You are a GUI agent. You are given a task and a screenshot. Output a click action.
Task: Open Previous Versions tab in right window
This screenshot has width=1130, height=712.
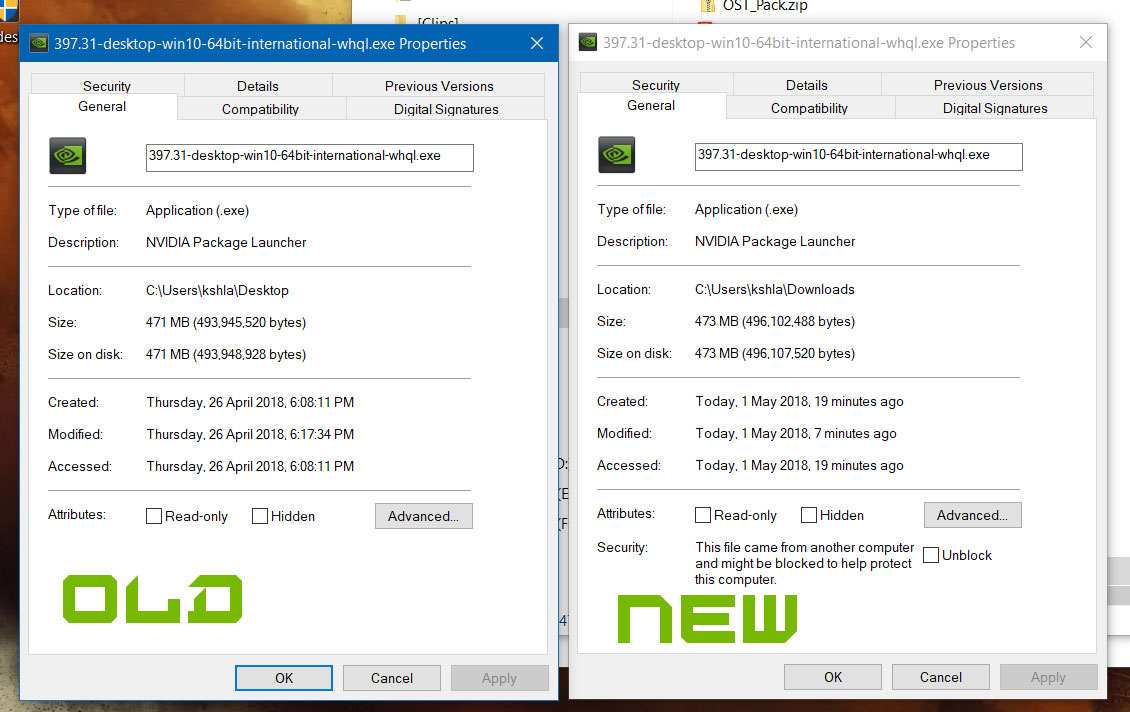[x=988, y=85]
